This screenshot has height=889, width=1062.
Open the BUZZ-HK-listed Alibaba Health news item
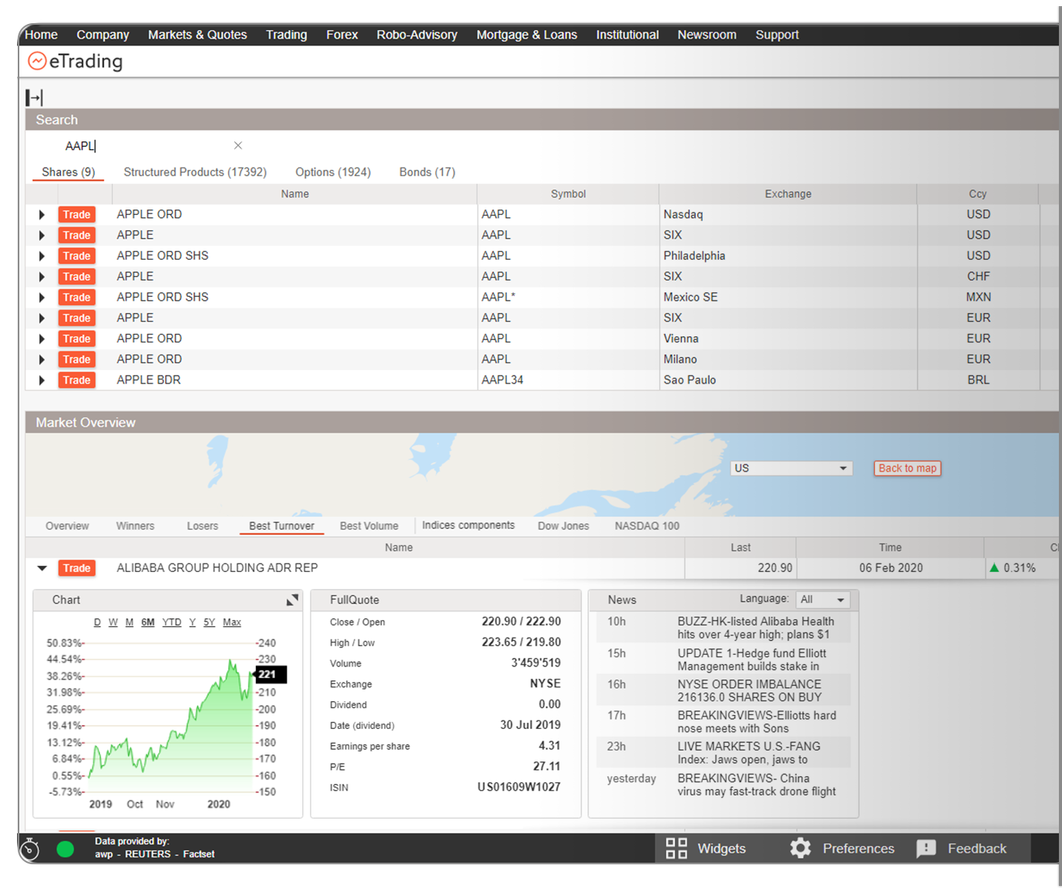(x=756, y=628)
